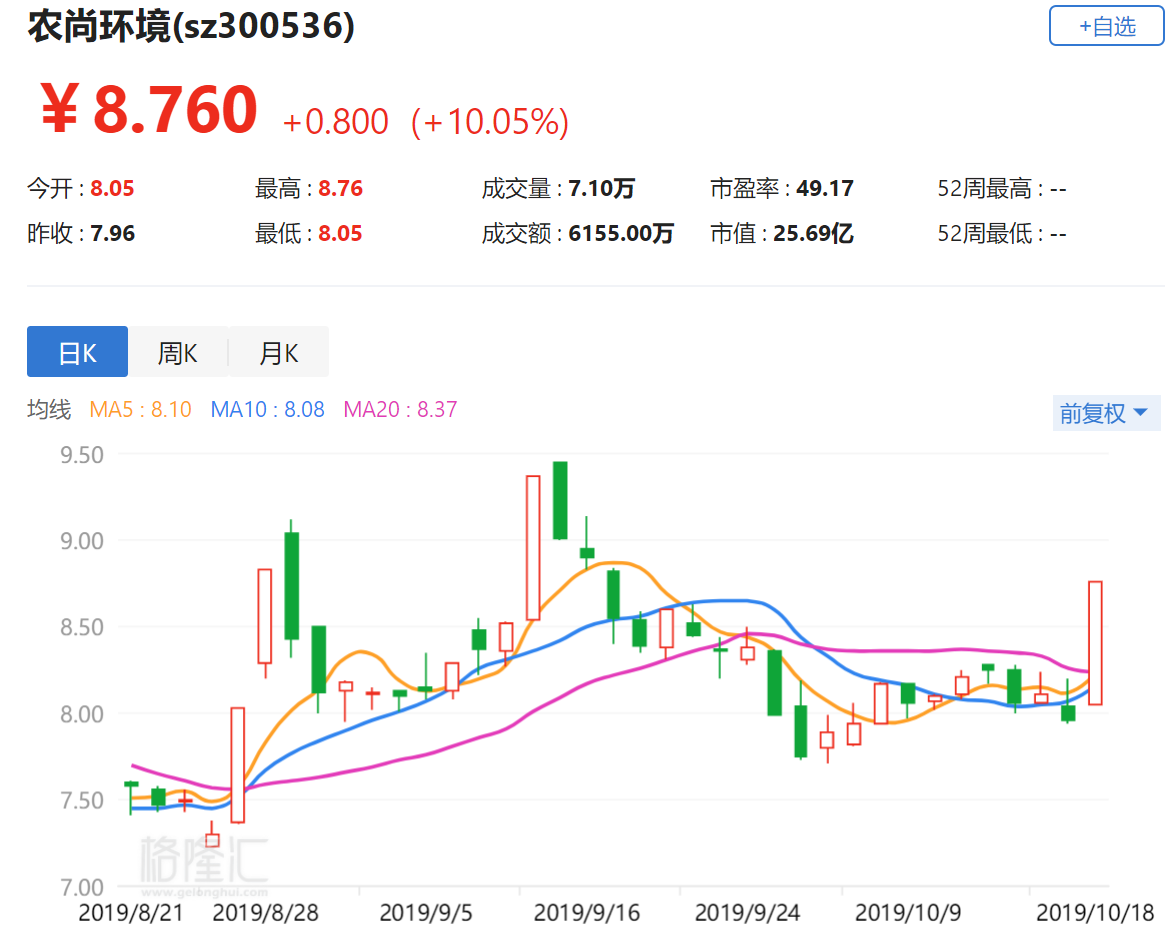This screenshot has height=929, width=1171.
Task: Click the MA10 : 8.08 legend label
Action: 267,409
